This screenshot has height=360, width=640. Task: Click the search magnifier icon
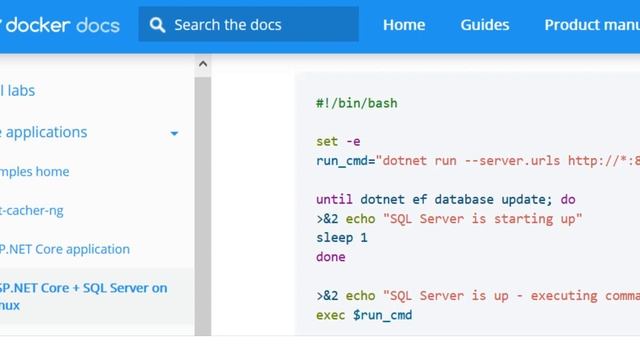[157, 25]
